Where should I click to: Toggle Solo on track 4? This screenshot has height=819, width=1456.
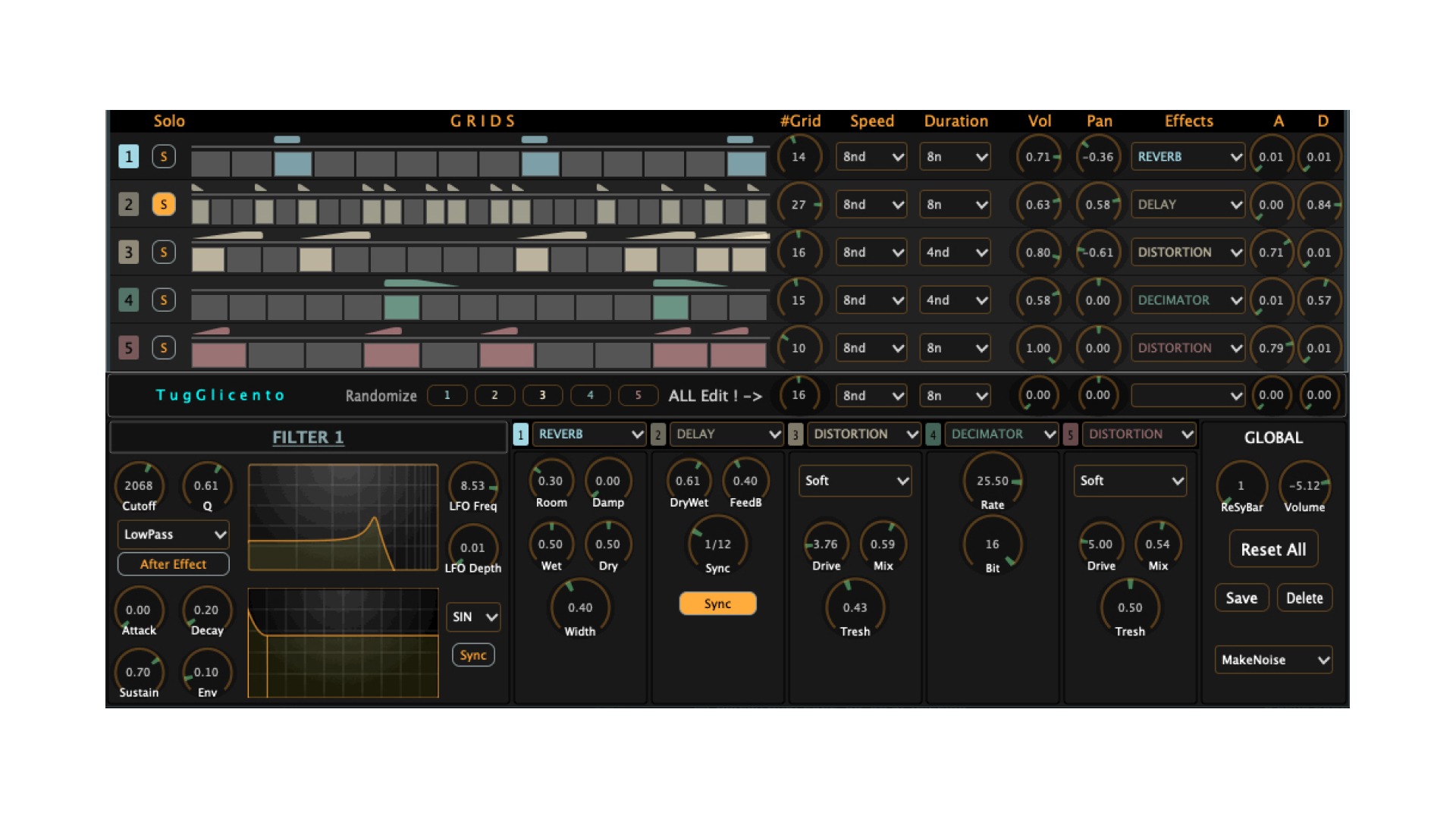(164, 300)
